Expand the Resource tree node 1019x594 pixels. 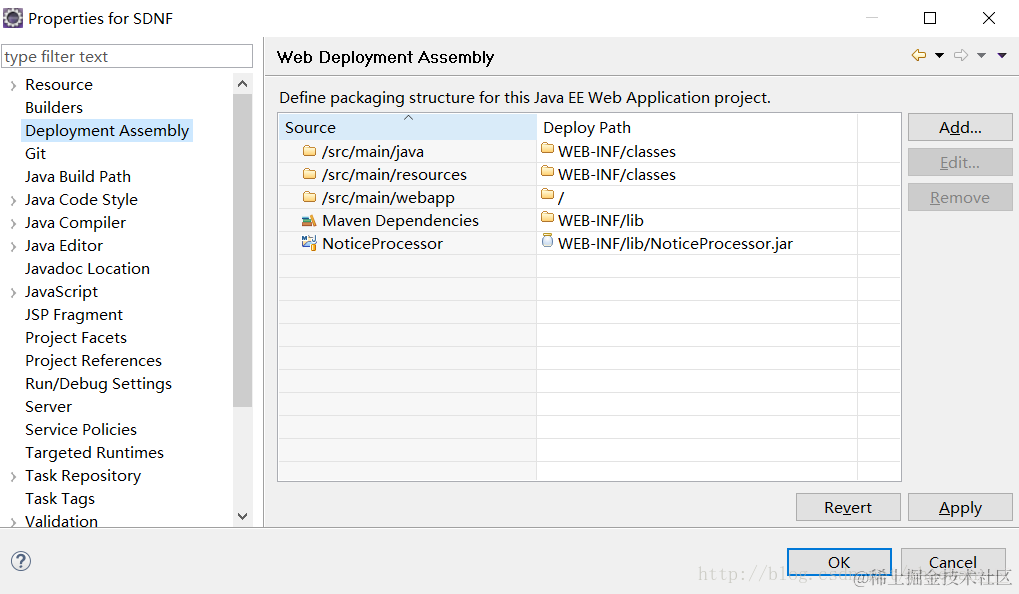(13, 86)
